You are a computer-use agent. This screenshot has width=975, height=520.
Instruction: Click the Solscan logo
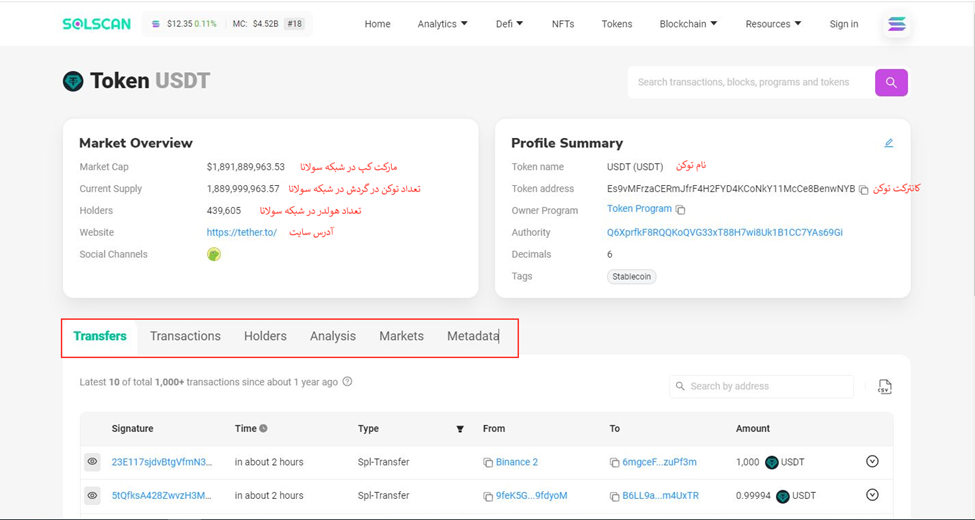(x=96, y=24)
